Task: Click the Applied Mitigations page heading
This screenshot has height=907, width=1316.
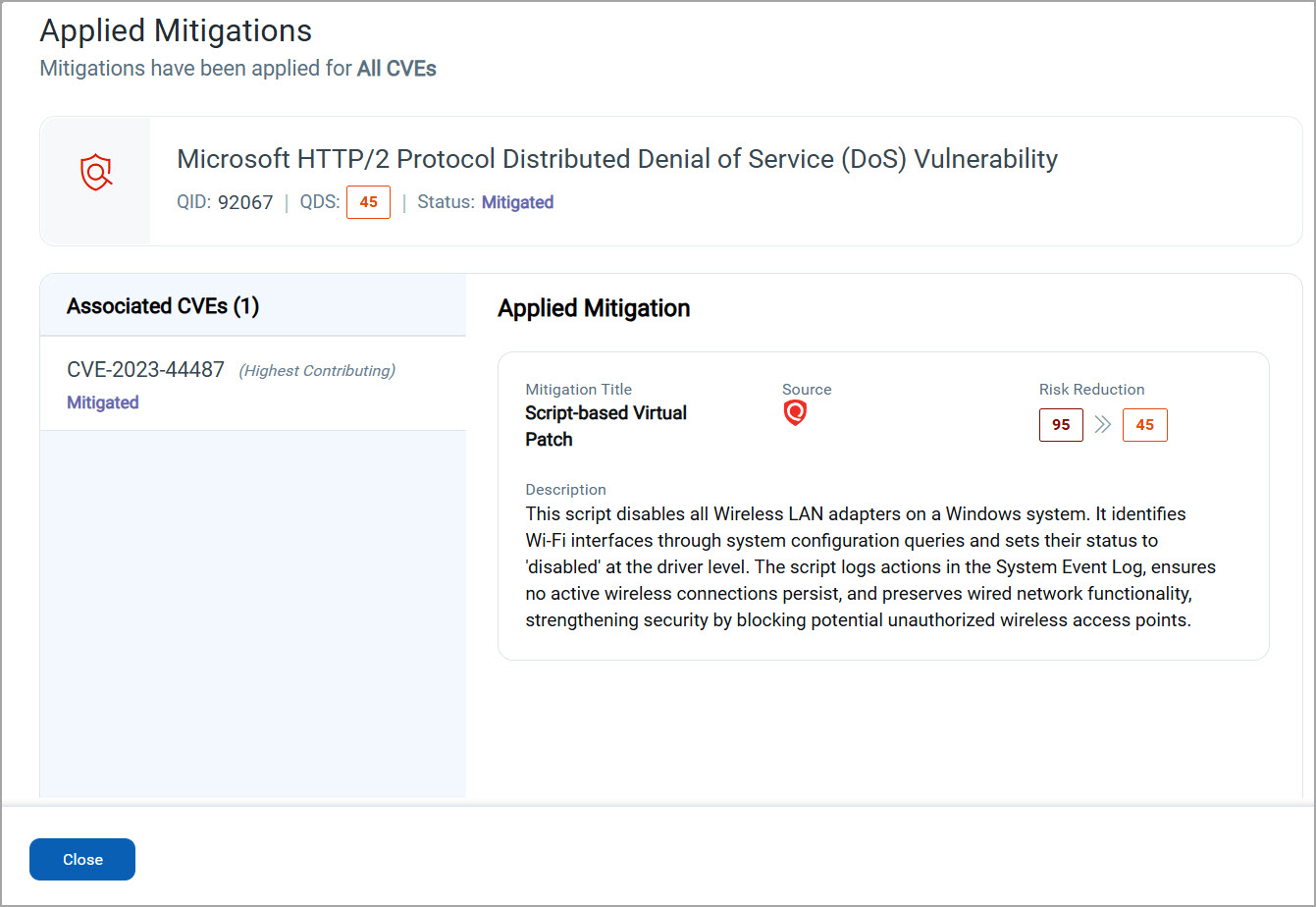Action: pos(176,30)
